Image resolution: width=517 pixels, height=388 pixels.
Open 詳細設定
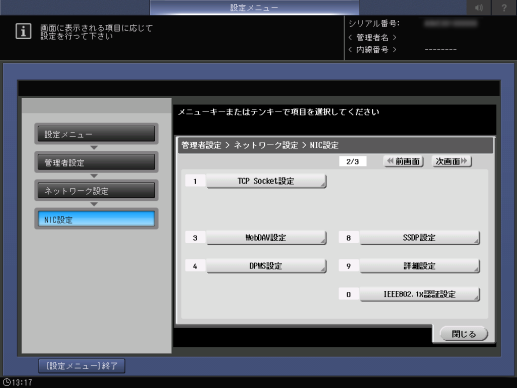coord(420,266)
